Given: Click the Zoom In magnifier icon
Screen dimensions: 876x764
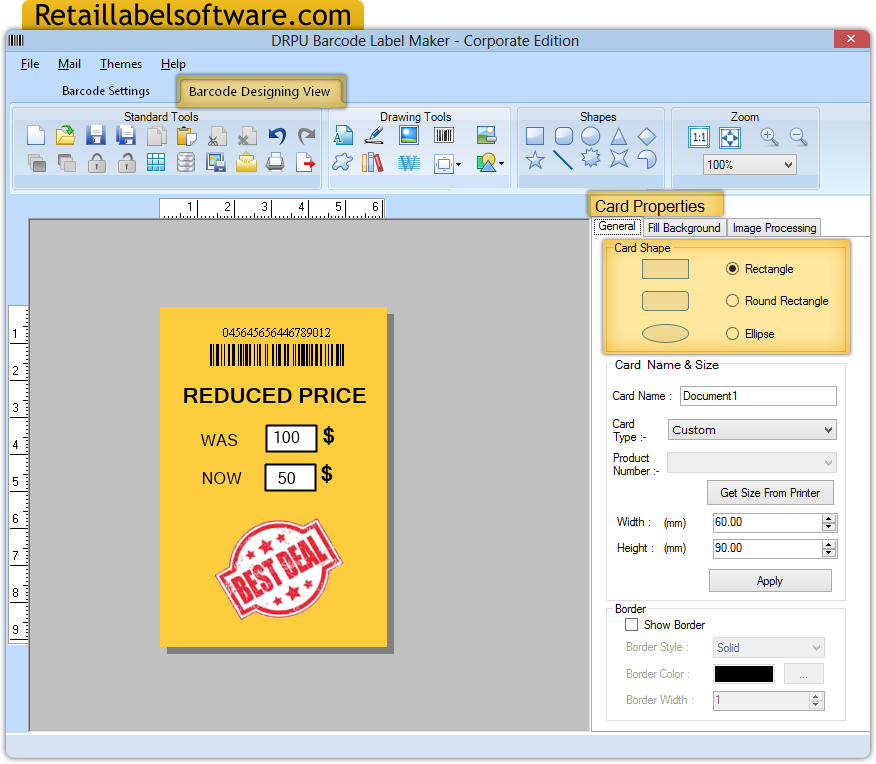Looking at the screenshot, I should (768, 136).
